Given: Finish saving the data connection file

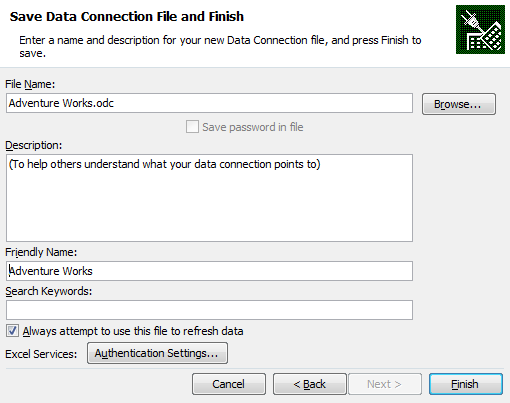Looking at the screenshot, I should click(466, 384).
